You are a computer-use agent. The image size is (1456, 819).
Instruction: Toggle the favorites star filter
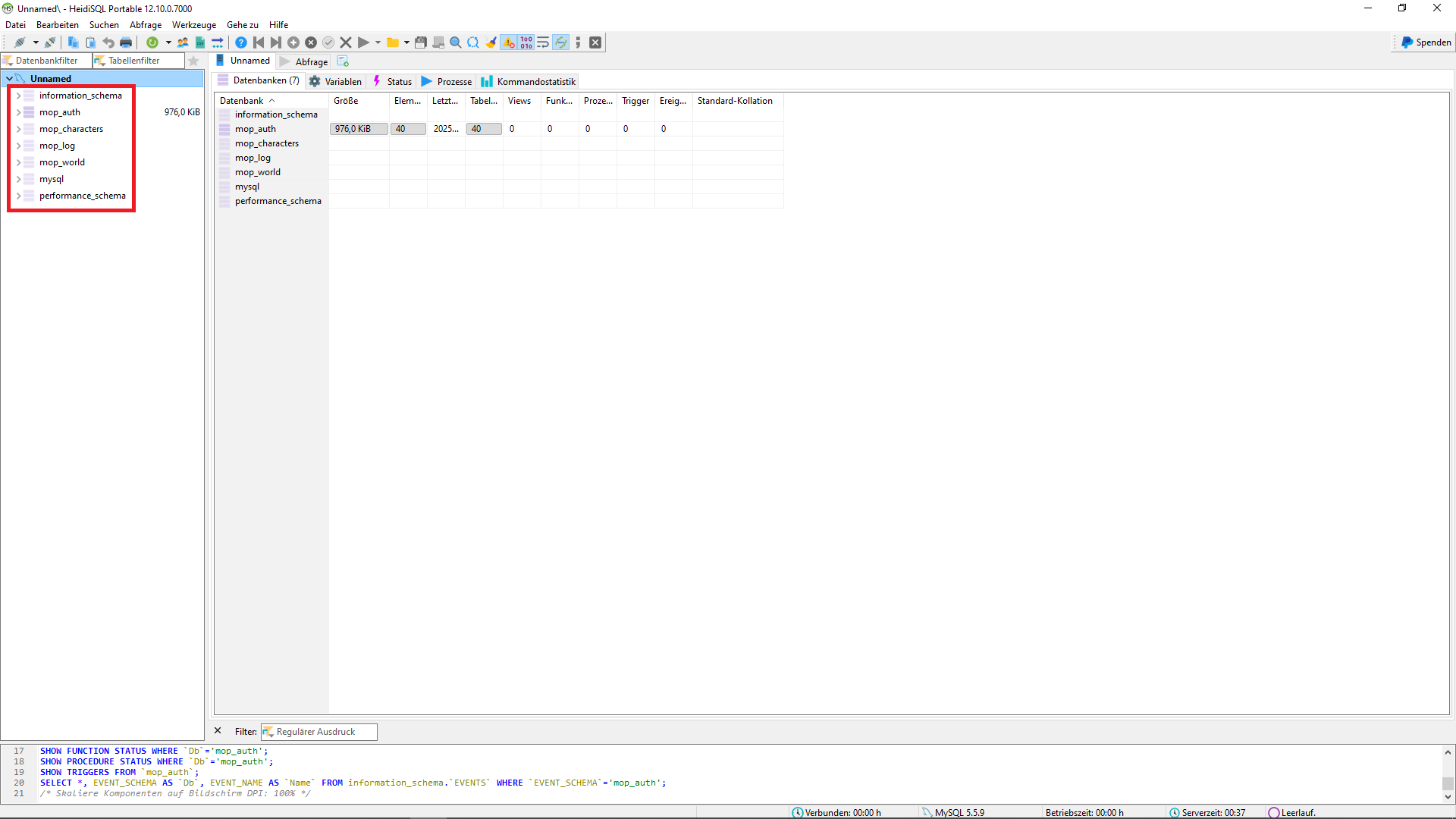pos(193,61)
